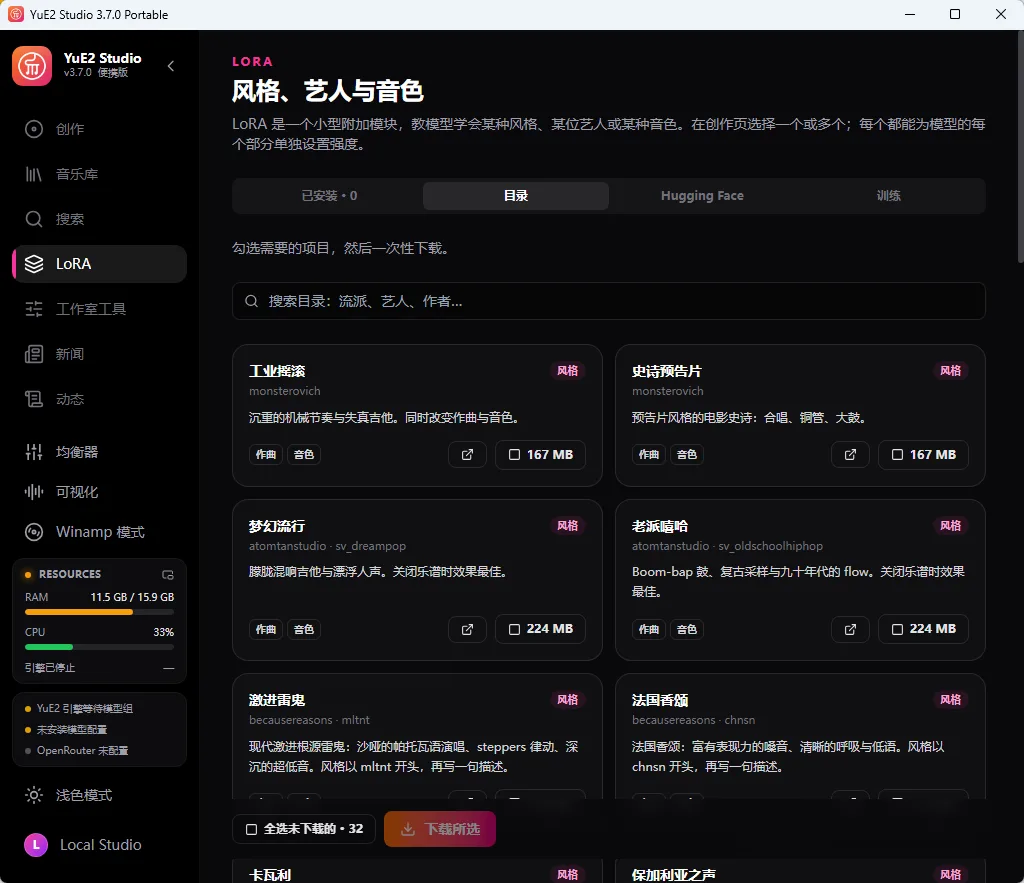
Task: Open external link for 工业摇滚
Action: coord(468,455)
